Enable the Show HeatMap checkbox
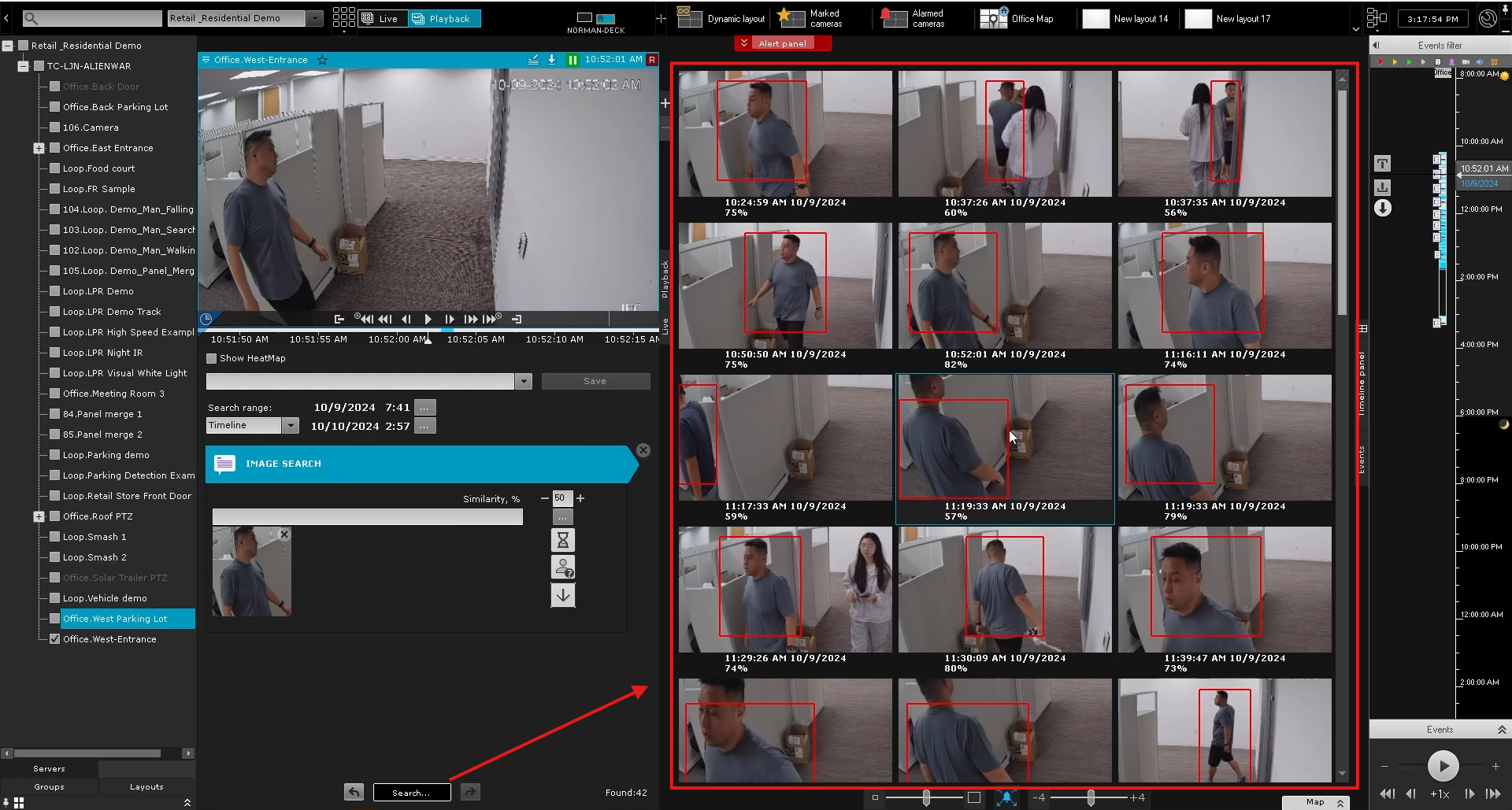Screen dimensions: 1512x810 pos(211,358)
